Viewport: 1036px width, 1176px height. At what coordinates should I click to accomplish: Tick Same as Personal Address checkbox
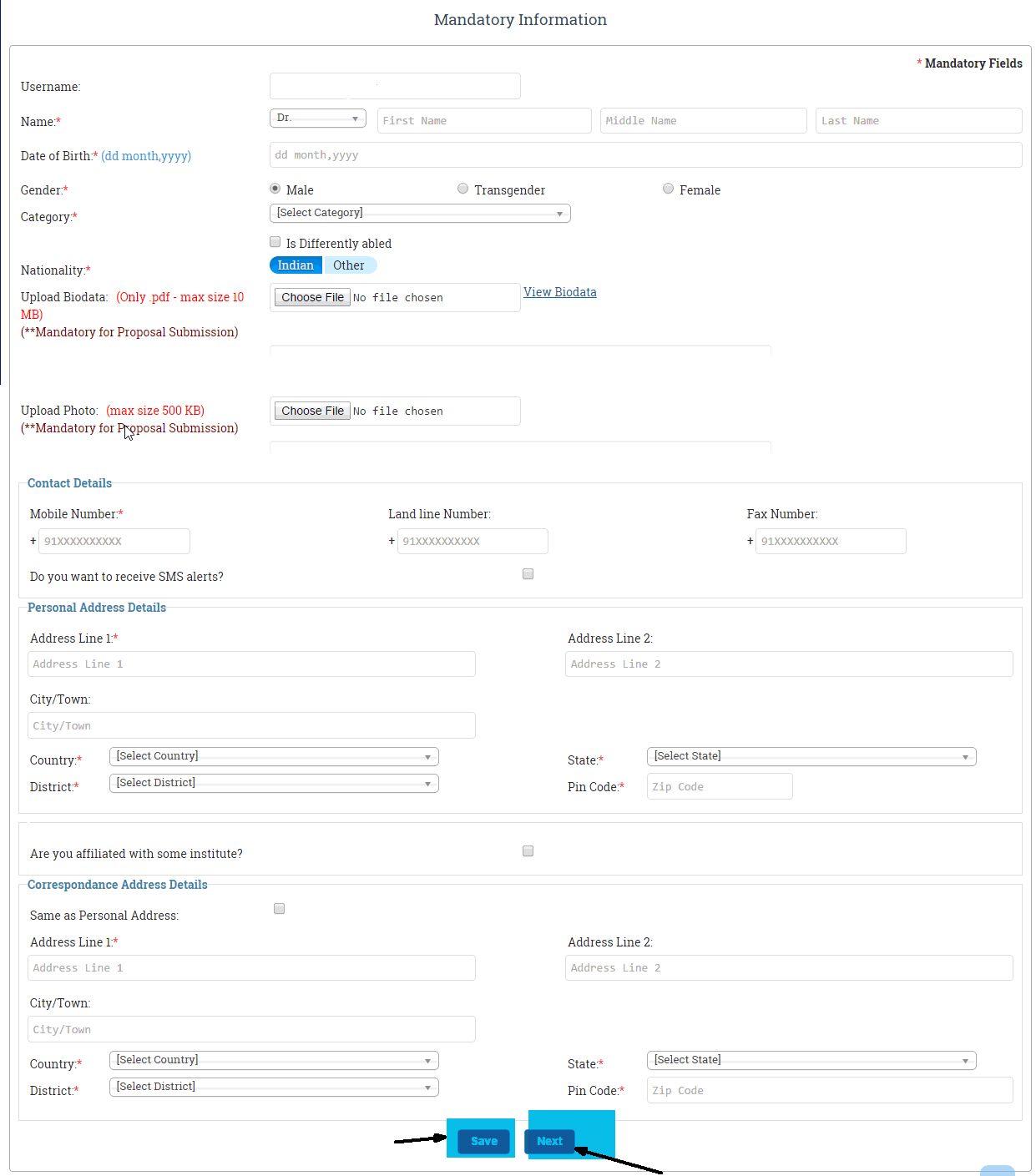tap(279, 909)
